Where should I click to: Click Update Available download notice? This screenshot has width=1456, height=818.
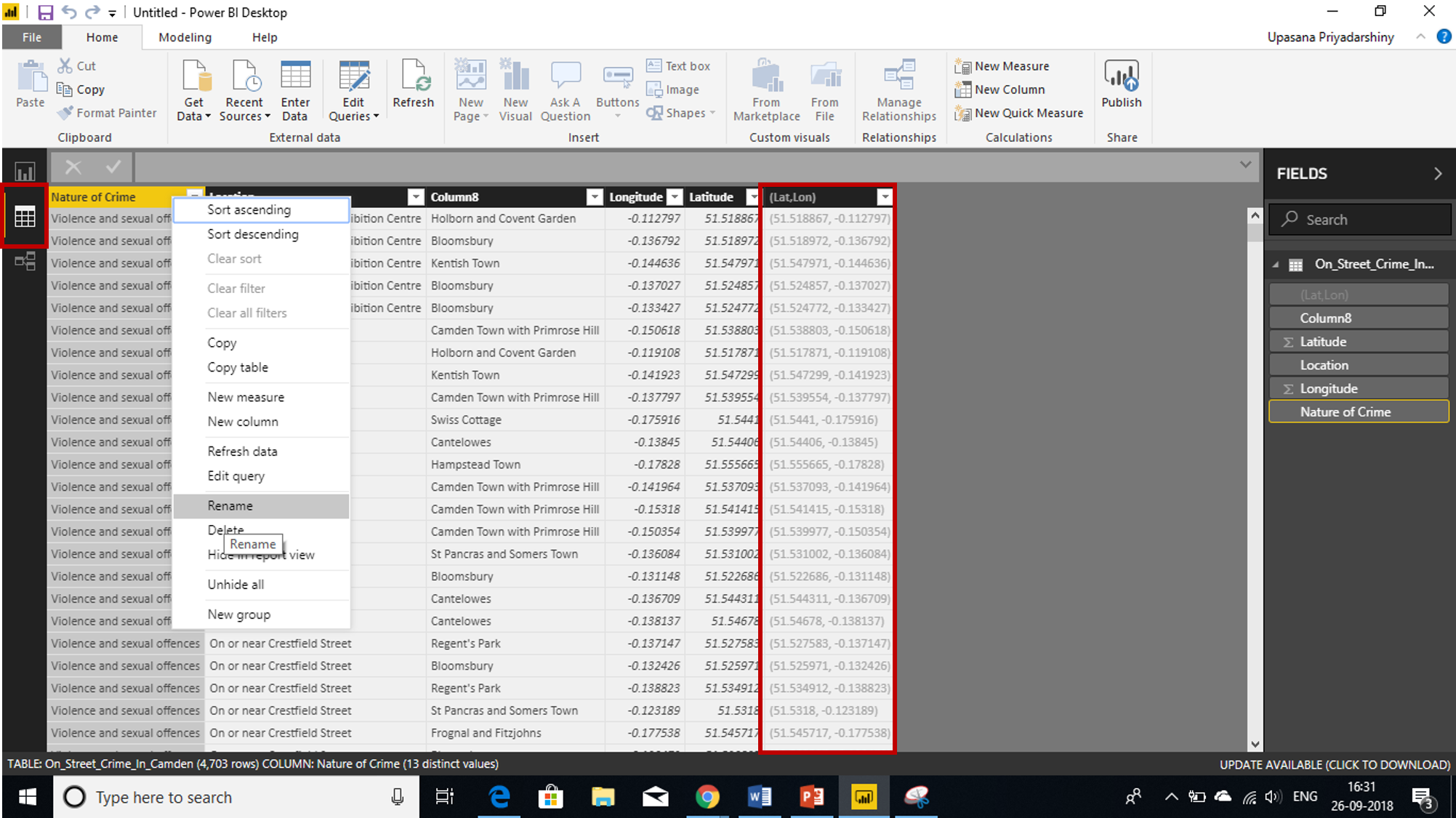[x=1335, y=764]
